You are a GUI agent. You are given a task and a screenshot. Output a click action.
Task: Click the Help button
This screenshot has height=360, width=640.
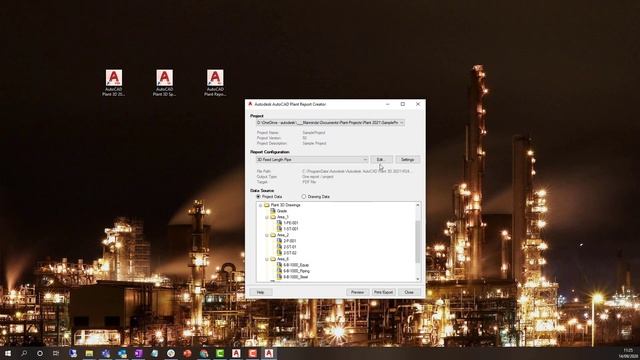click(260, 292)
